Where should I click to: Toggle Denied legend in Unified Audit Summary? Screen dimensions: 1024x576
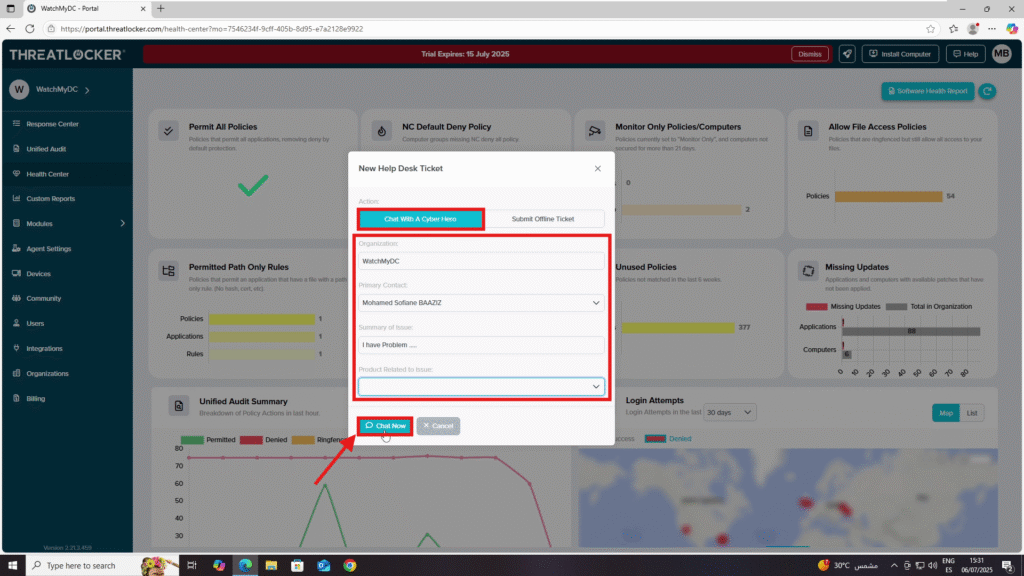263,440
